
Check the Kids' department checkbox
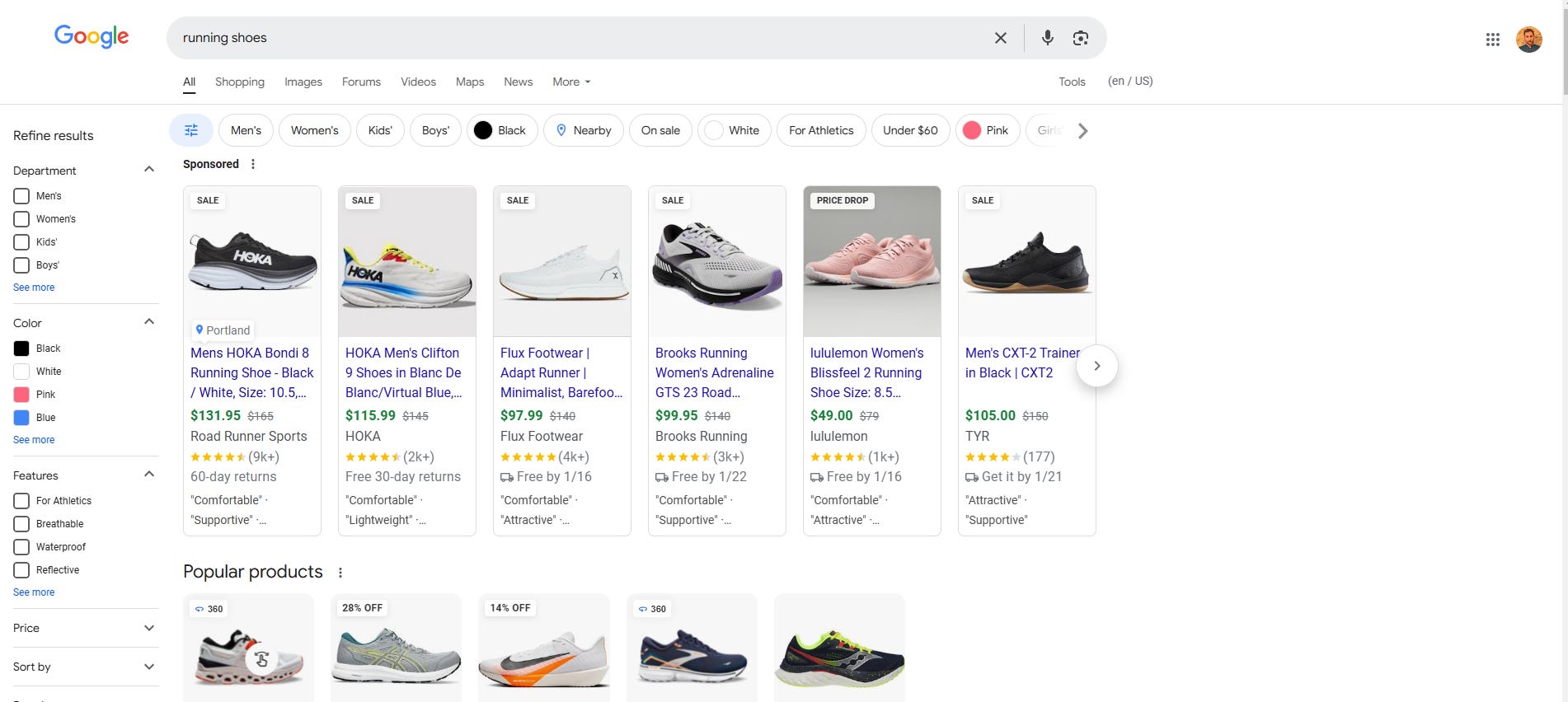[21, 242]
